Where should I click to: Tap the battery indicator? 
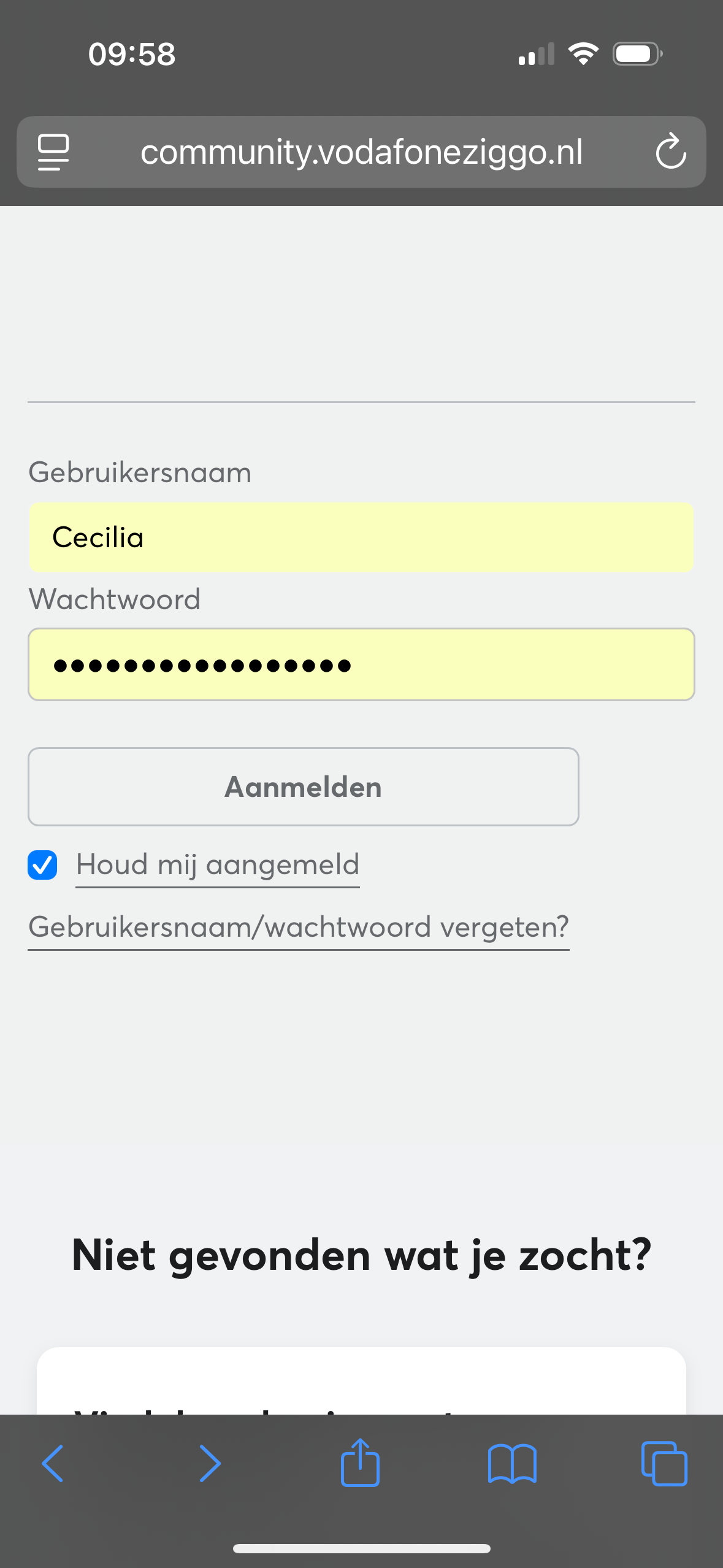point(637,54)
